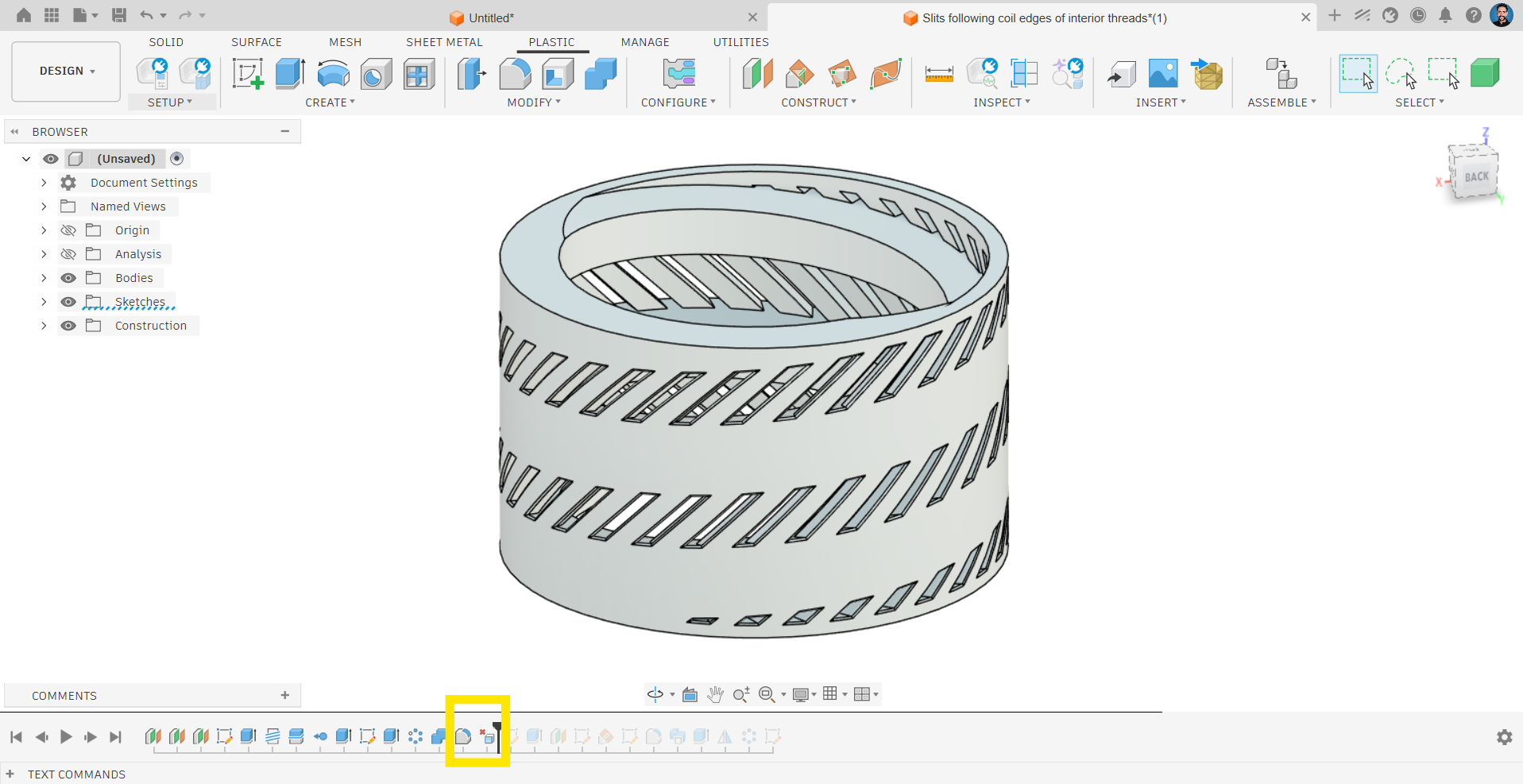Viewport: 1523px width, 784px height.
Task: Open timeline settings gear
Action: [1505, 737]
